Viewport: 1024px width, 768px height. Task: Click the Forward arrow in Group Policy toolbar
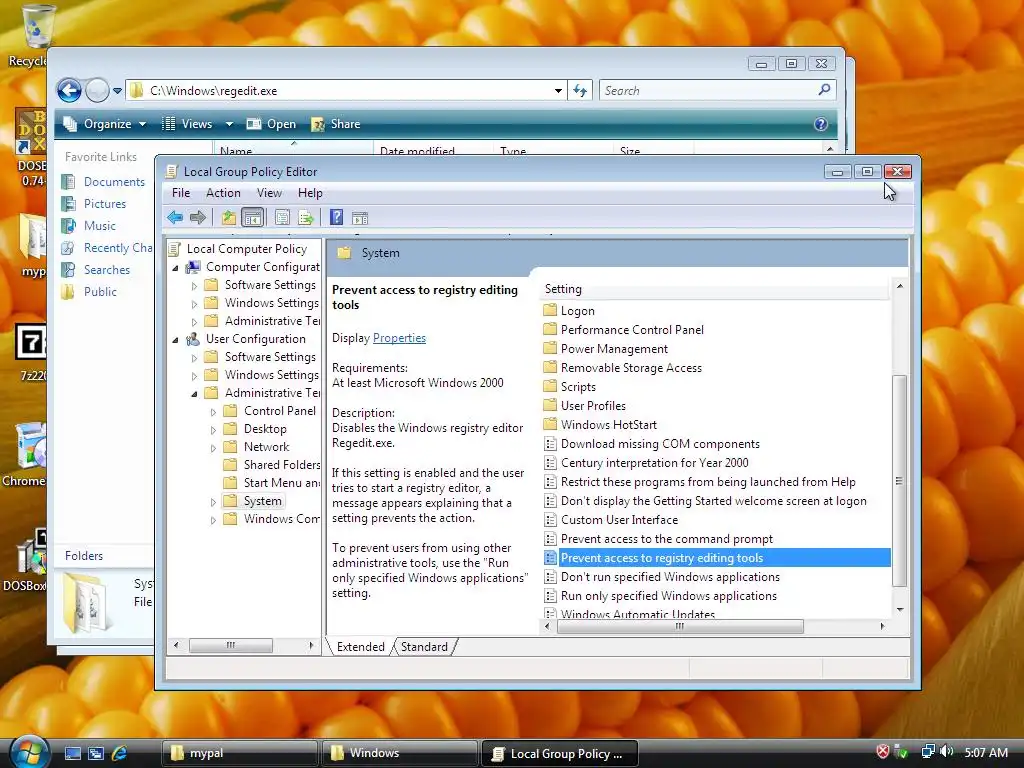click(x=197, y=217)
